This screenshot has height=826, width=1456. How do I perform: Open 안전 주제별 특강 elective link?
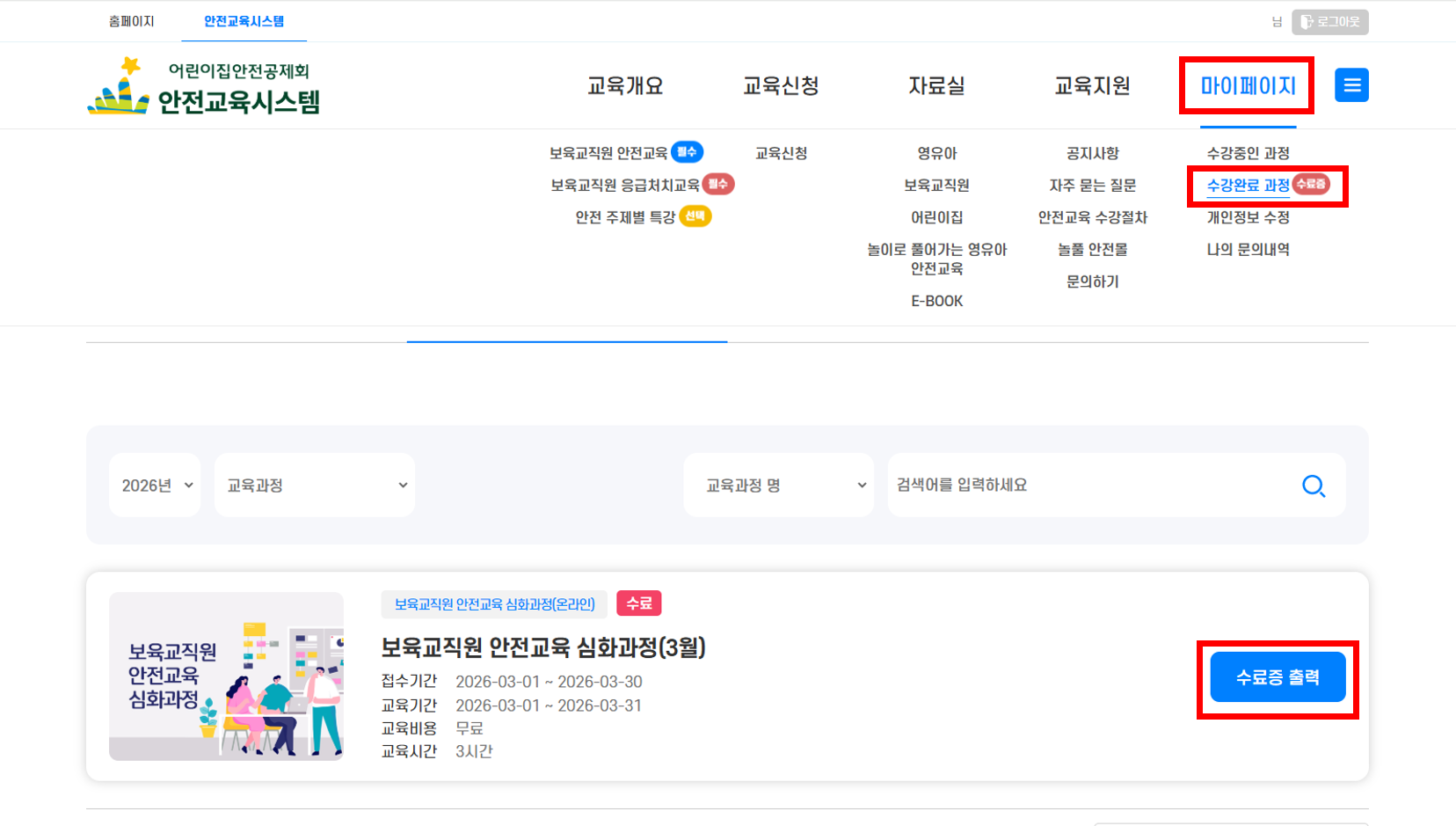pyautogui.click(x=625, y=217)
